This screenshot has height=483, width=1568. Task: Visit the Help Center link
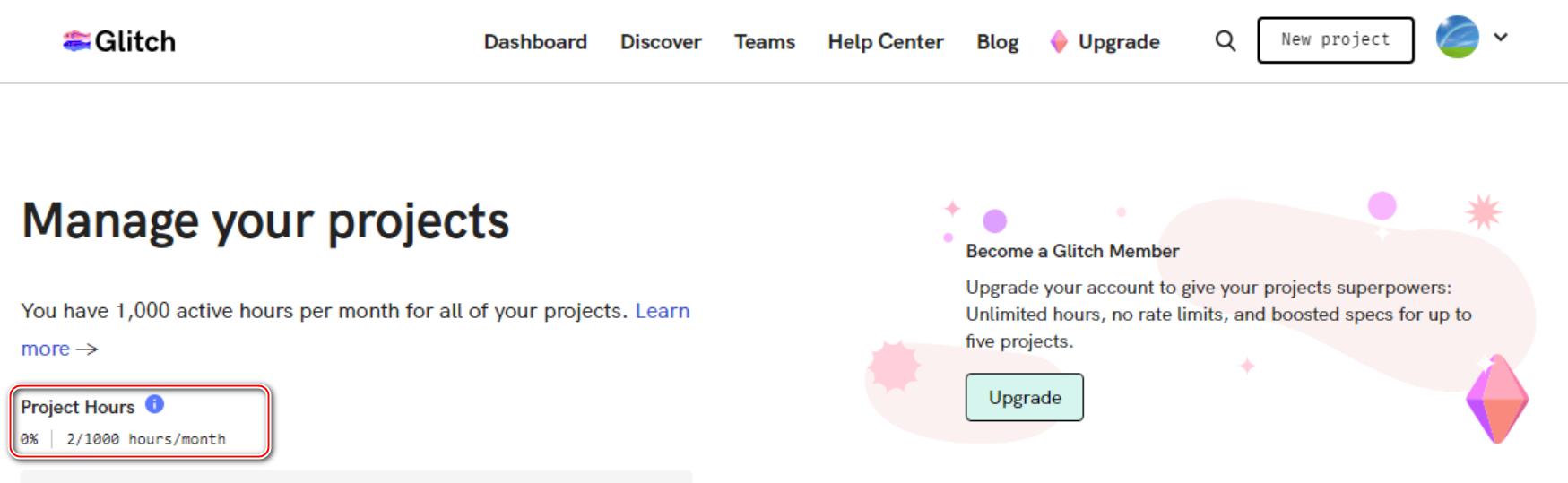[886, 42]
